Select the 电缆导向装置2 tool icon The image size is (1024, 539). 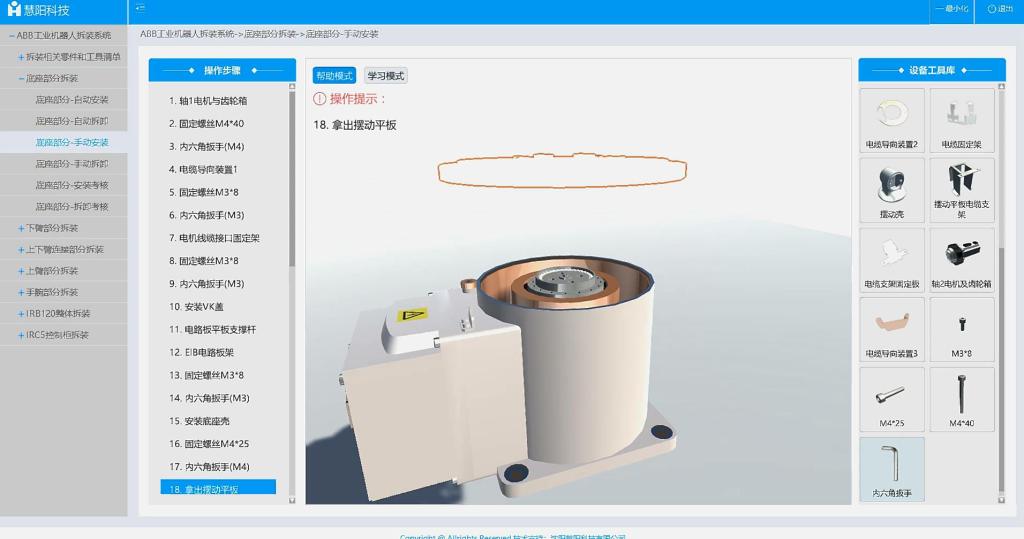[892, 113]
